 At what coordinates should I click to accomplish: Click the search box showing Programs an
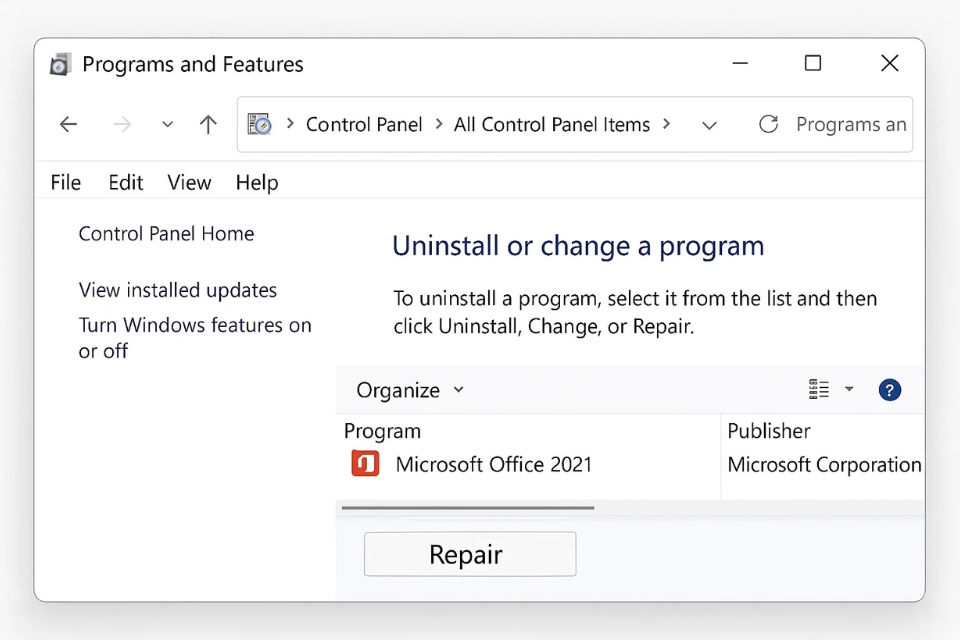[x=851, y=124]
